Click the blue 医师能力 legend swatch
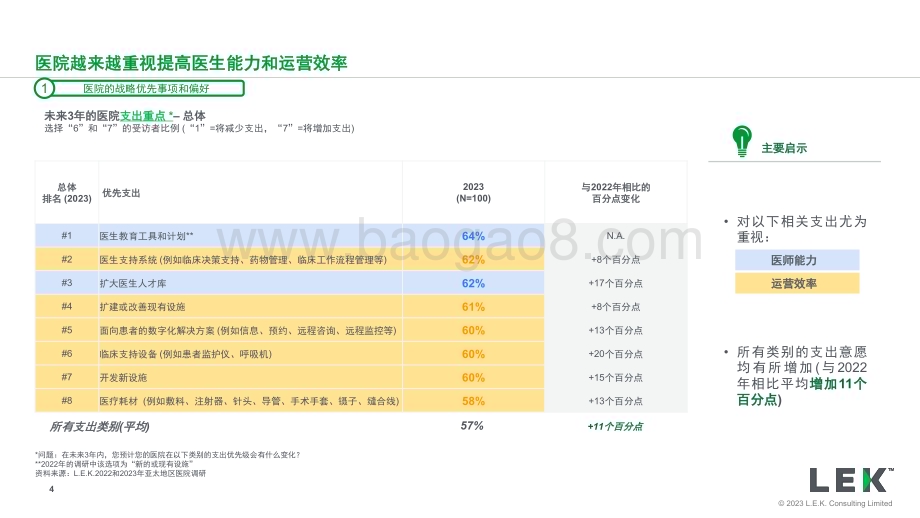This screenshot has width=920, height=518. 797,260
